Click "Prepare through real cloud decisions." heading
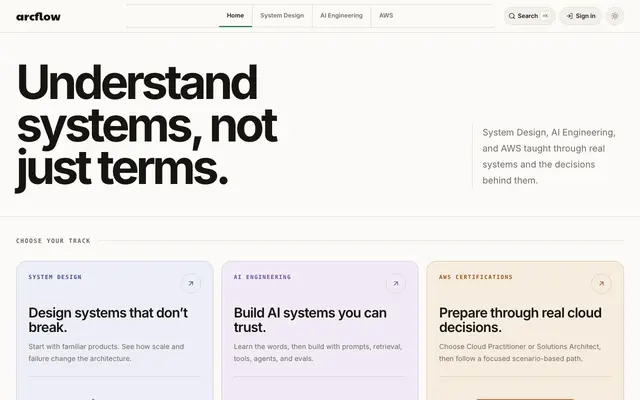The width and height of the screenshot is (640, 400). [x=520, y=320]
